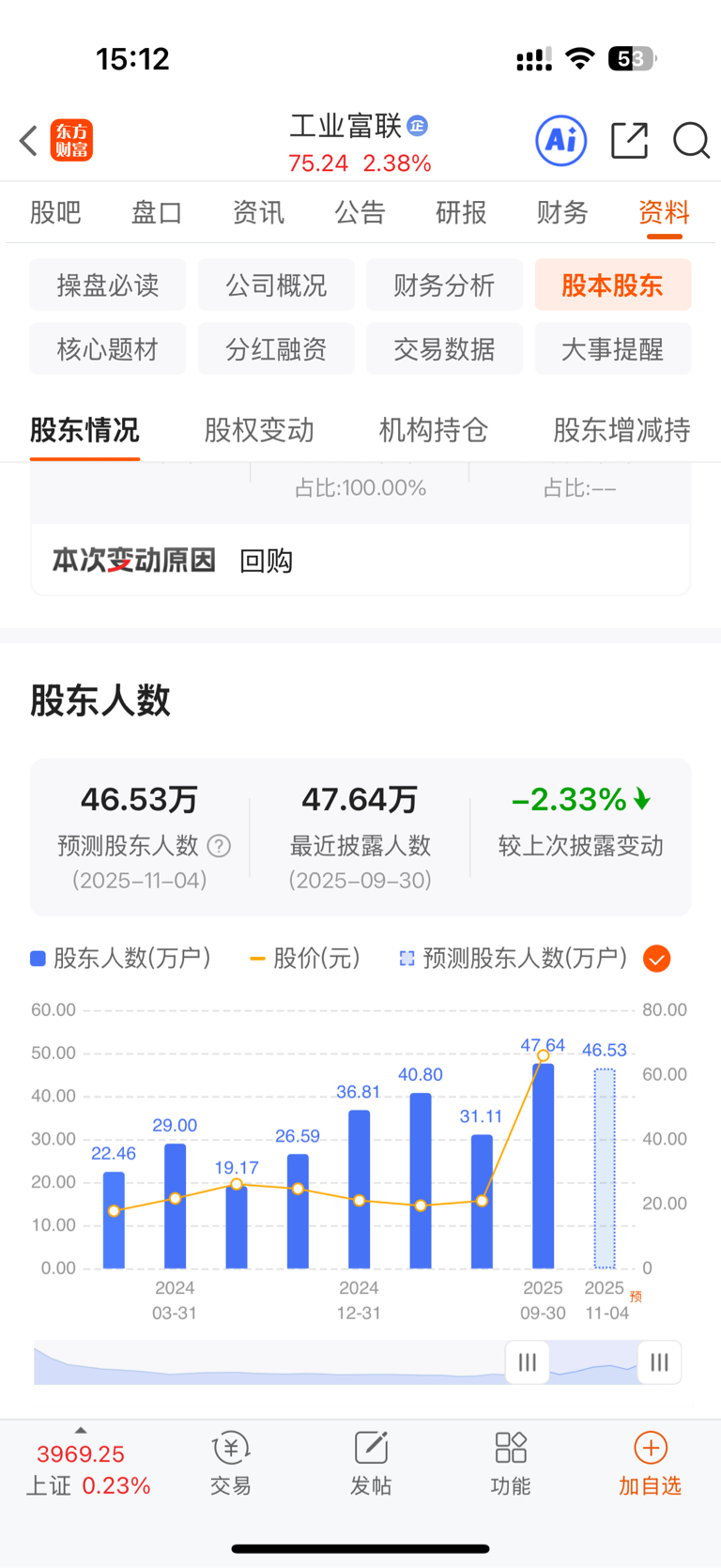Tap 加自选 plus icon

coord(651,1448)
